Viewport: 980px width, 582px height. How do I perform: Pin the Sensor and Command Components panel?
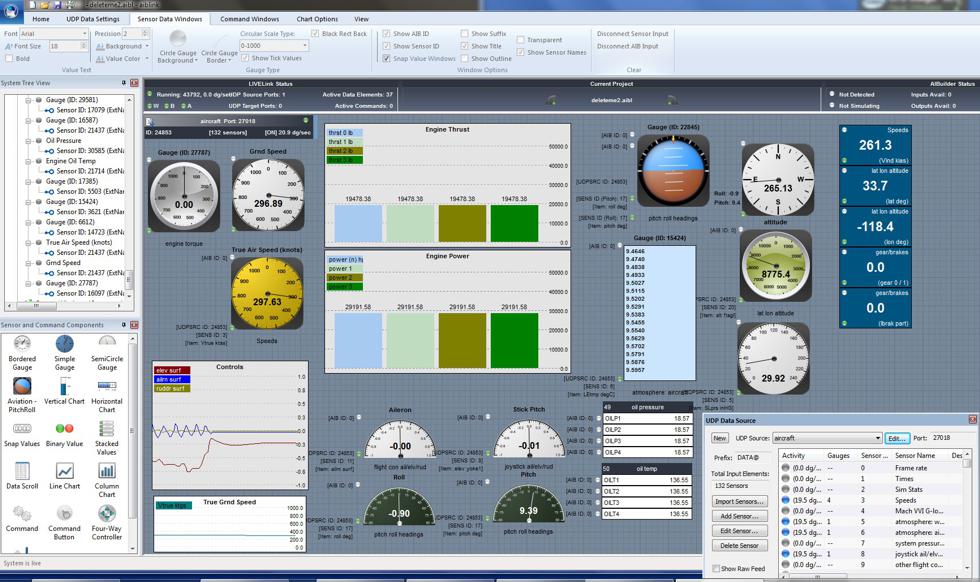tap(124, 325)
